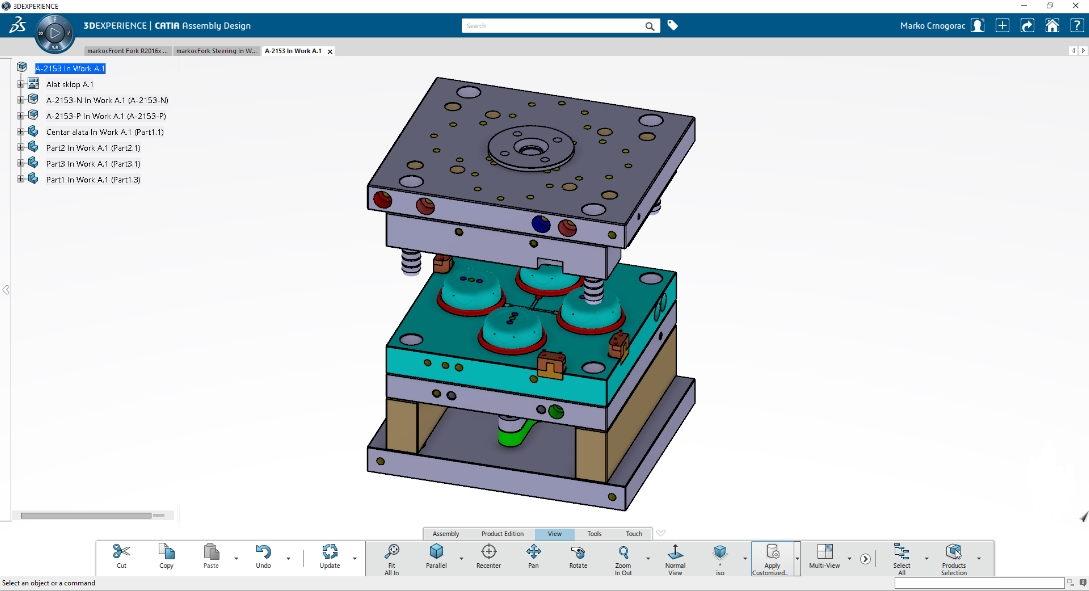Click the Normal View icon
This screenshot has width=1089, height=591.
tap(675, 552)
